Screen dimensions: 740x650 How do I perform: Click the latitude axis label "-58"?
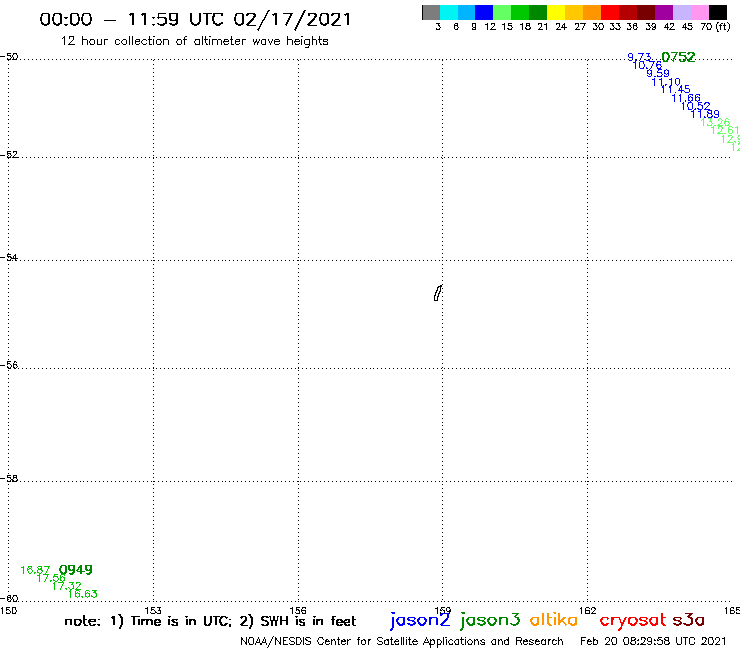pos(9,479)
